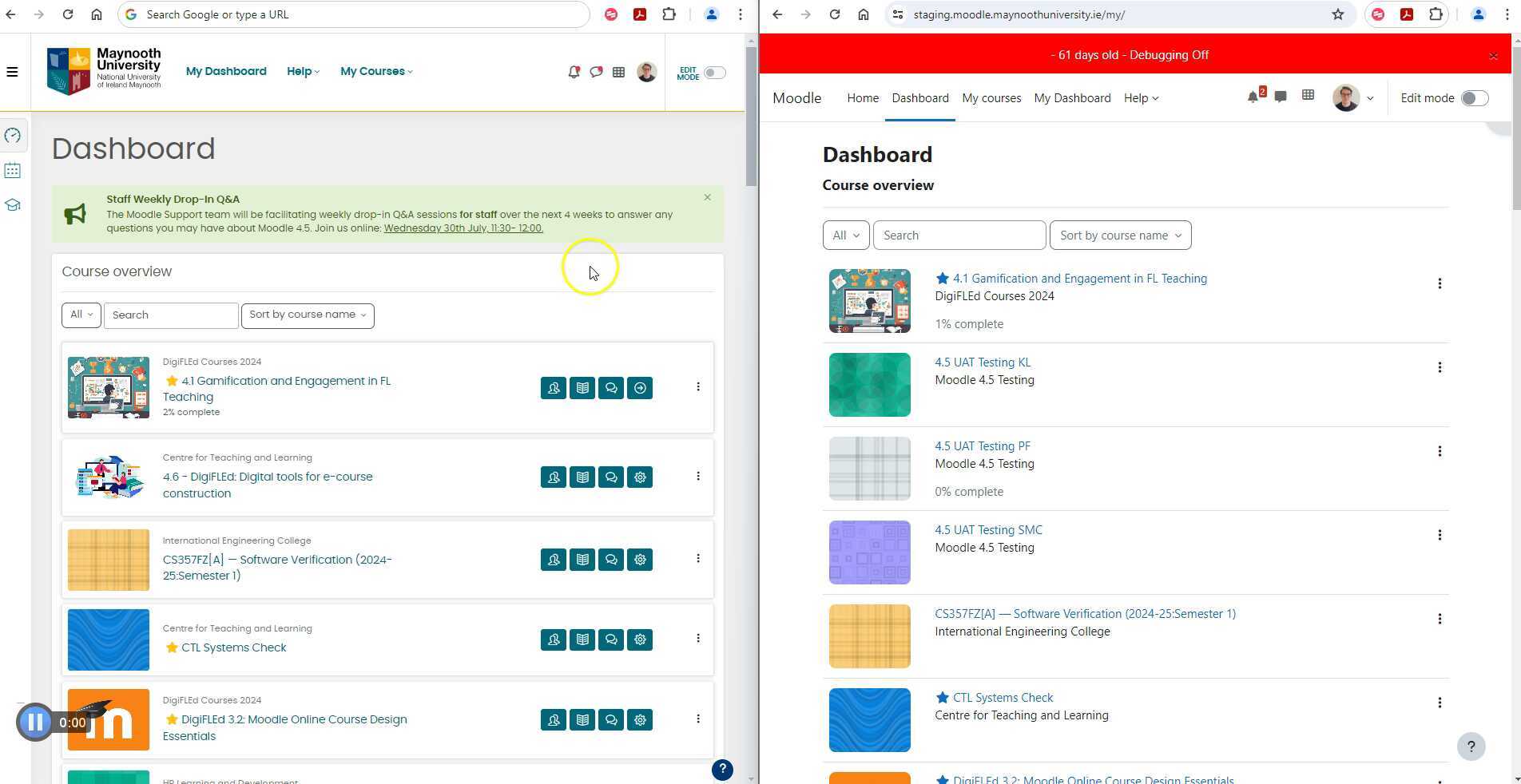Open settings gear for 4.6 DigiFLEd course

point(640,477)
